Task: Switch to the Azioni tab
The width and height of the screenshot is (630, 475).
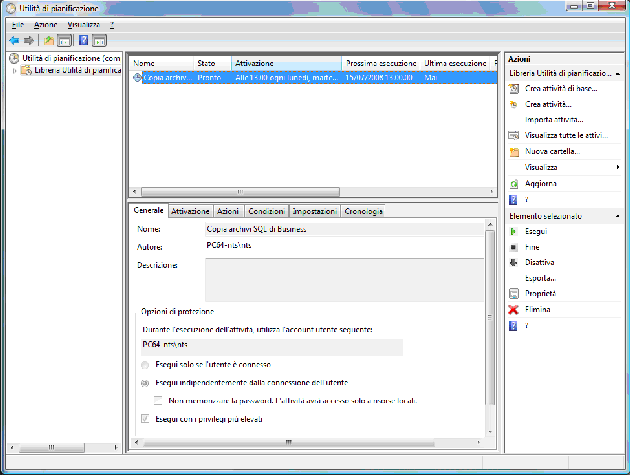Action: [228, 211]
